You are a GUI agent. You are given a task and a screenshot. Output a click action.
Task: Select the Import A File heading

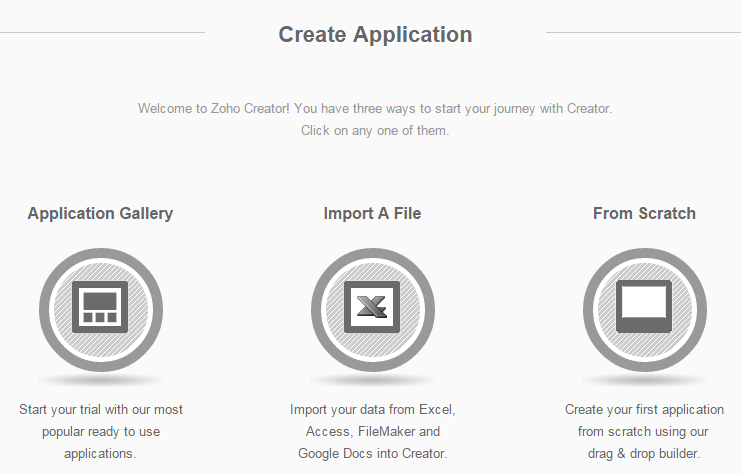coord(372,213)
